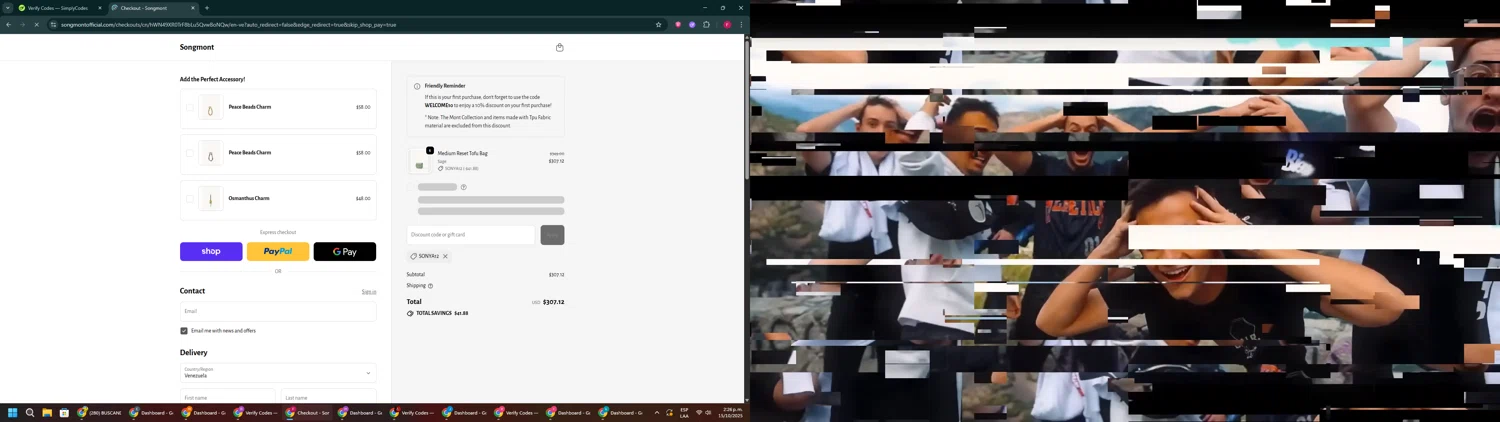Apply the entered discount code

tap(552, 235)
